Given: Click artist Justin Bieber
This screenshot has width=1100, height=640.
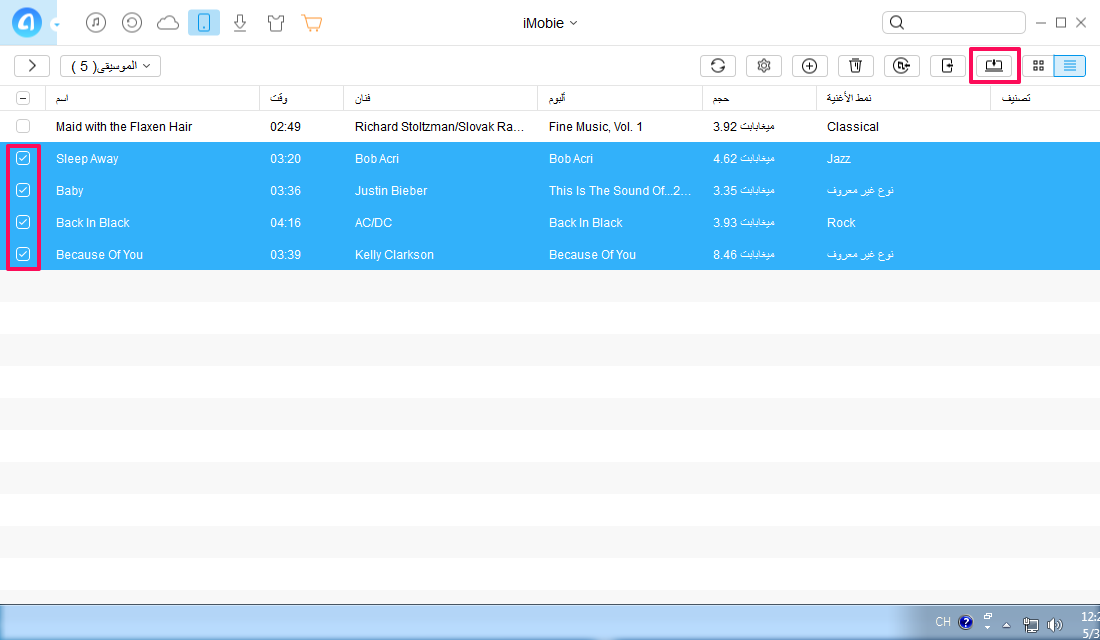Looking at the screenshot, I should [391, 191].
